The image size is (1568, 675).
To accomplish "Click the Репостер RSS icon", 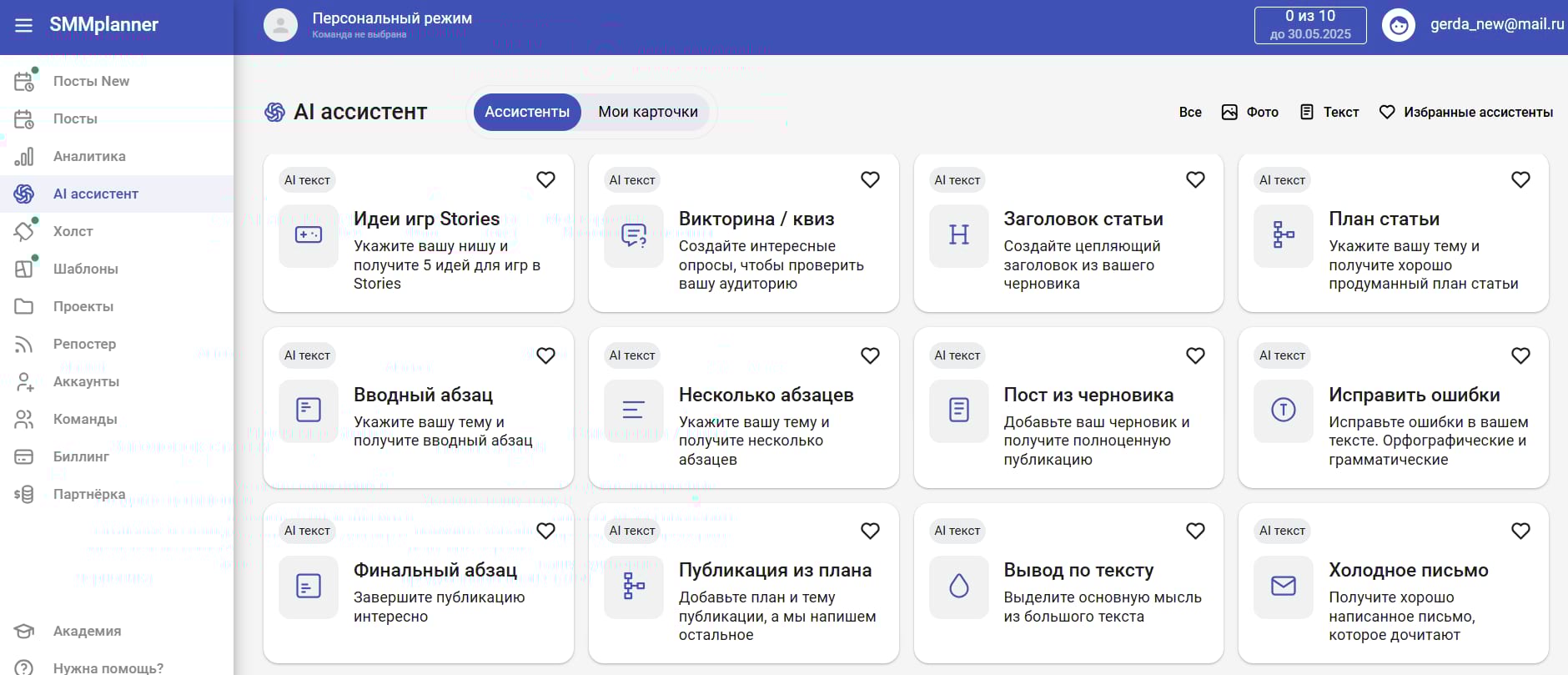I will [24, 344].
